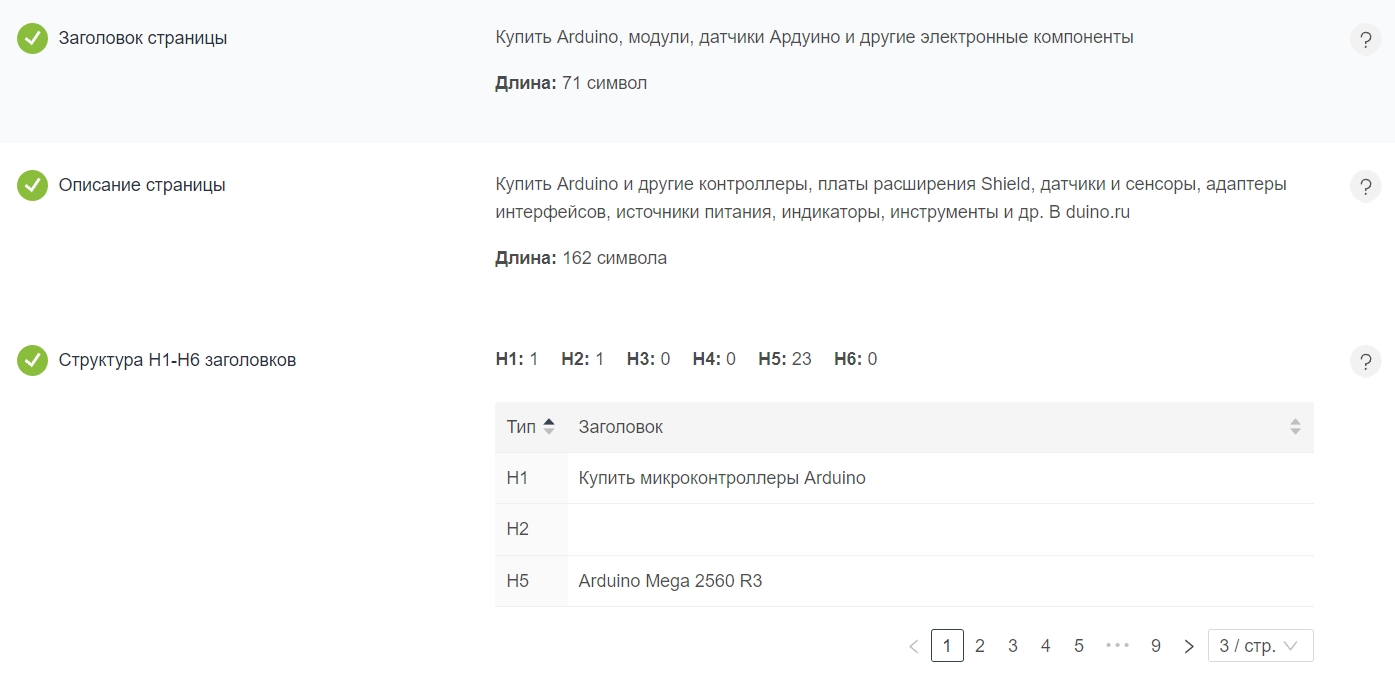The width and height of the screenshot is (1395, 681).
Task: Open pagination page 4
Action: 1046,646
